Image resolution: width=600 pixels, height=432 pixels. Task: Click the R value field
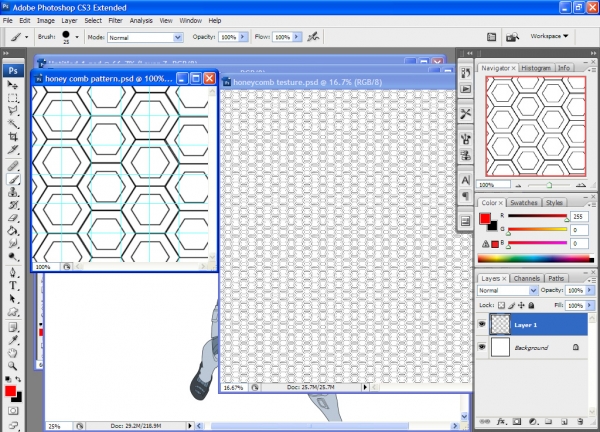579,217
